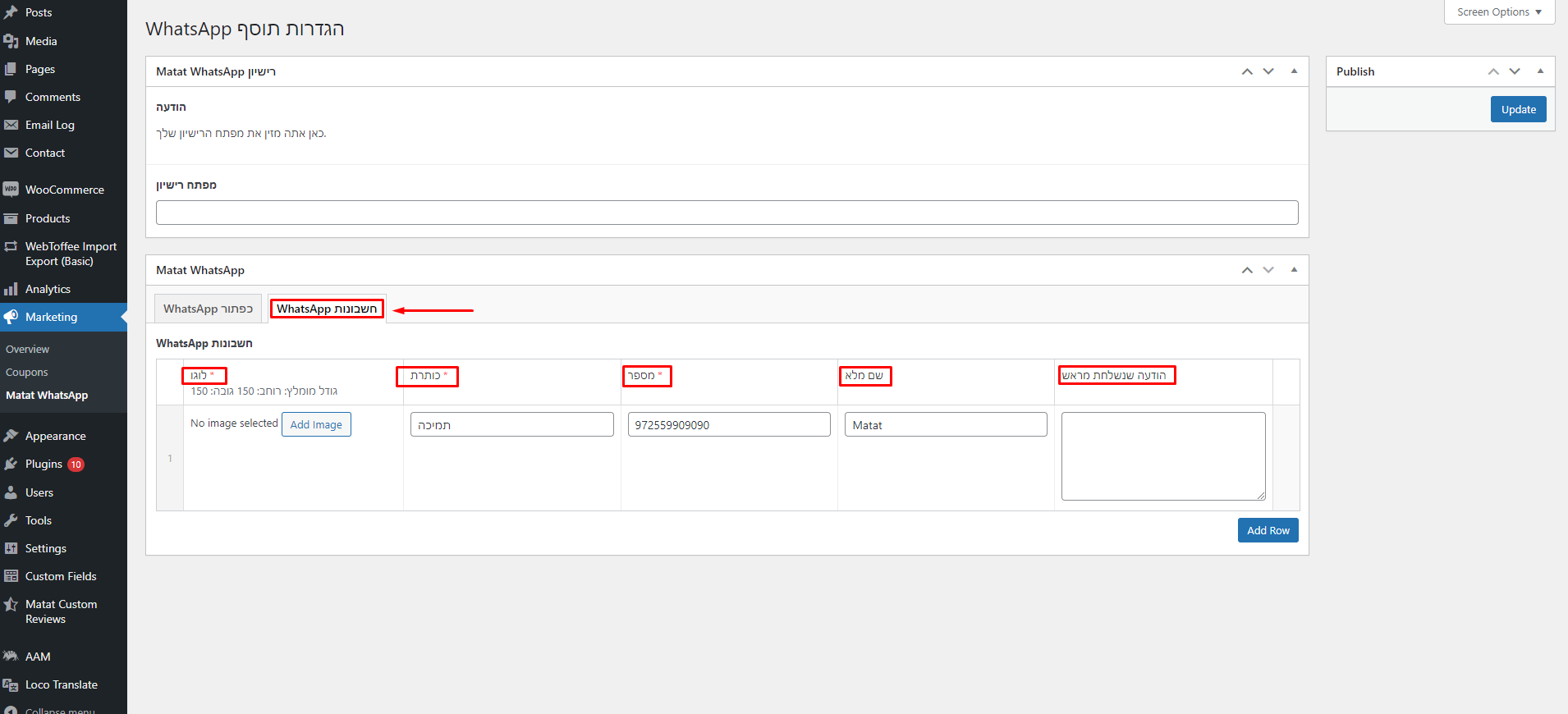Click the Media icon in sidebar

click(x=11, y=41)
